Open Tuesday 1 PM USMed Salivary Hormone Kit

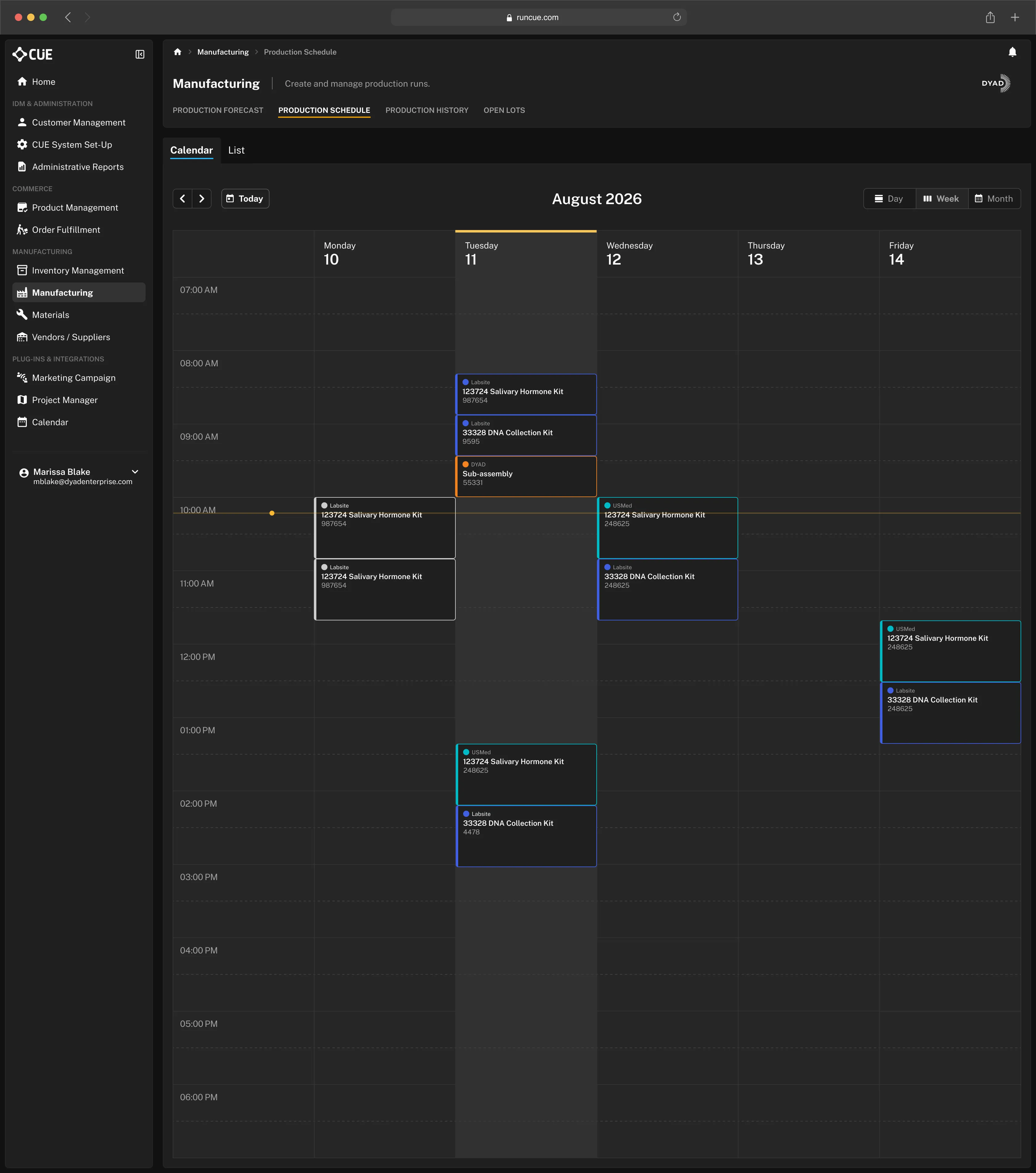(x=526, y=775)
